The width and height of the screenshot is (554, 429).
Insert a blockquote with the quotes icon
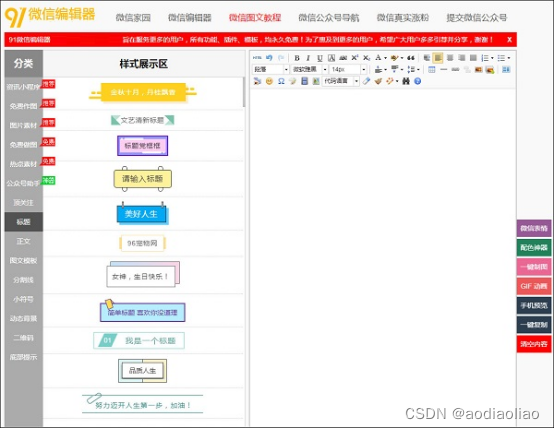(411, 58)
